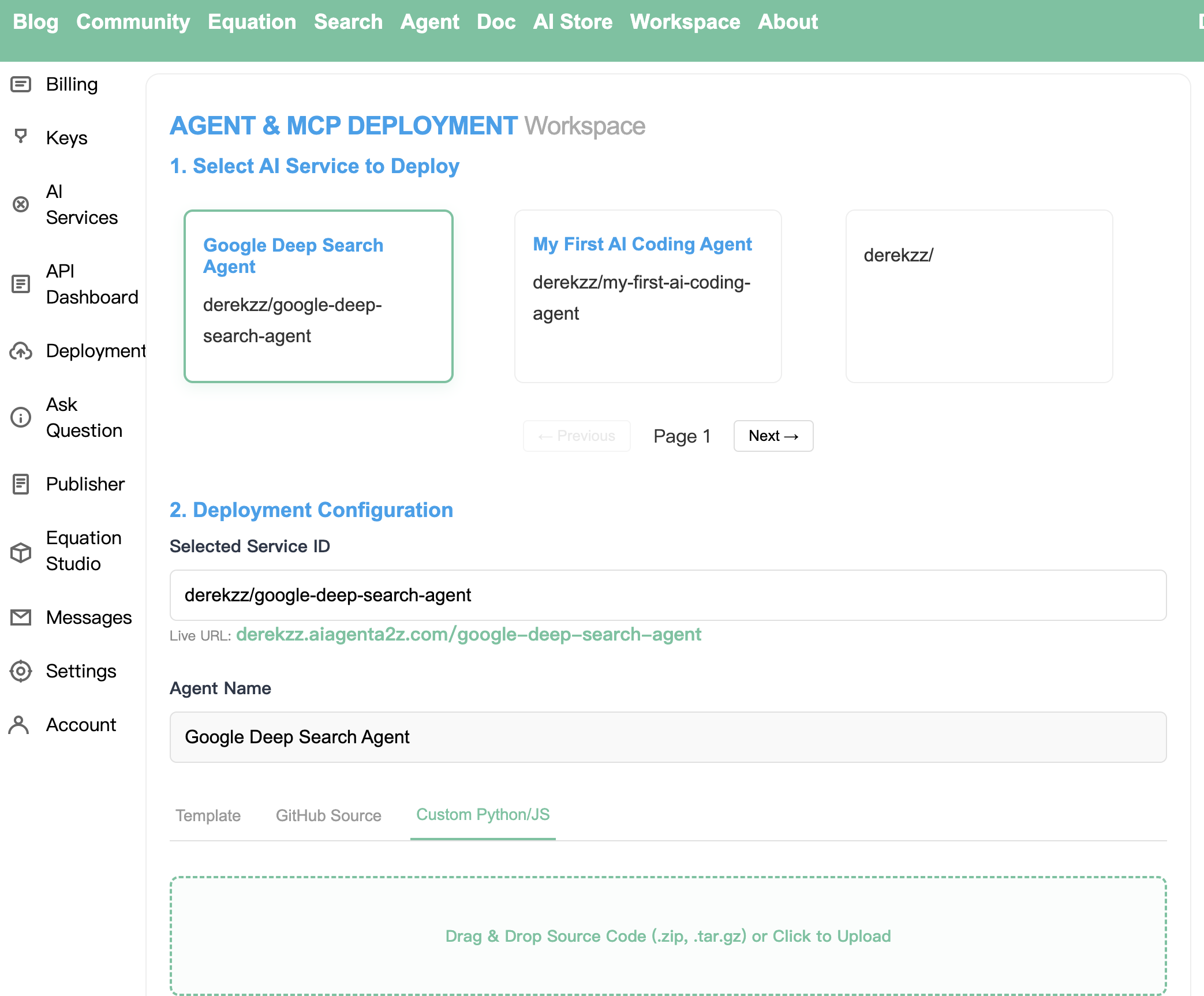
Task: Select My First AI Coding Agent service
Action: [648, 296]
